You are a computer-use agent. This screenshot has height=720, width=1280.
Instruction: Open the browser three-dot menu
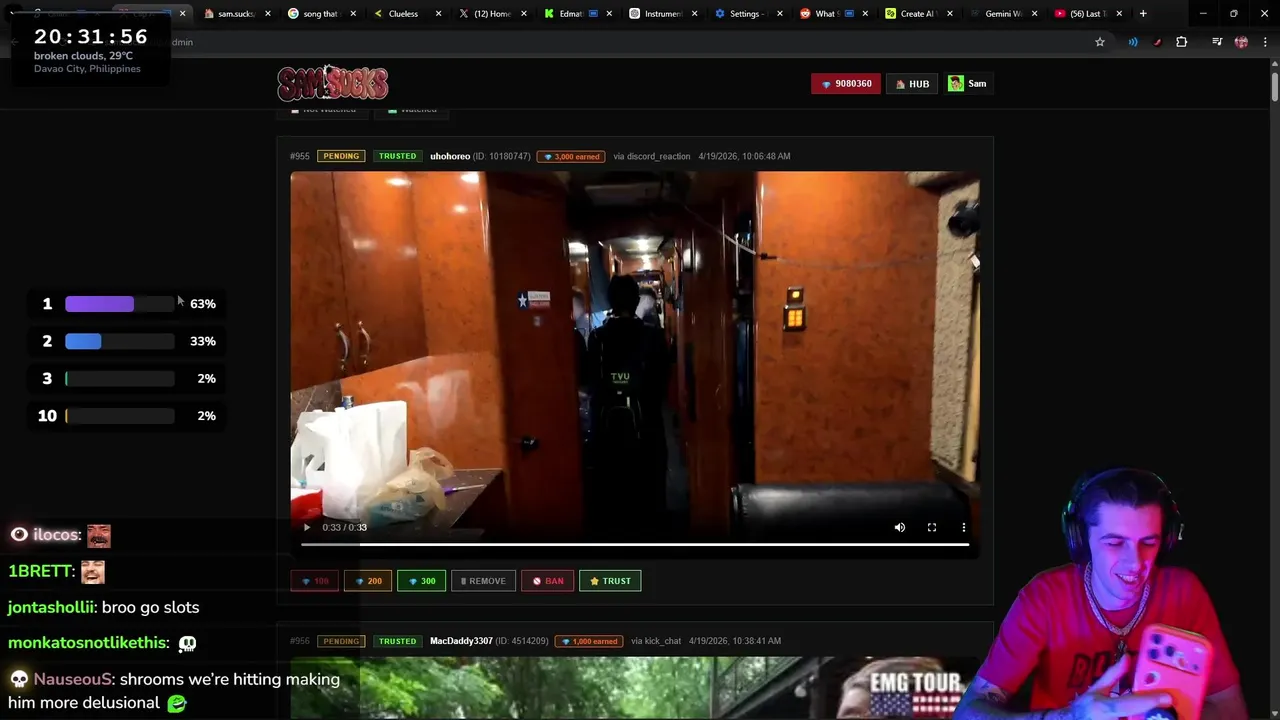click(1265, 42)
